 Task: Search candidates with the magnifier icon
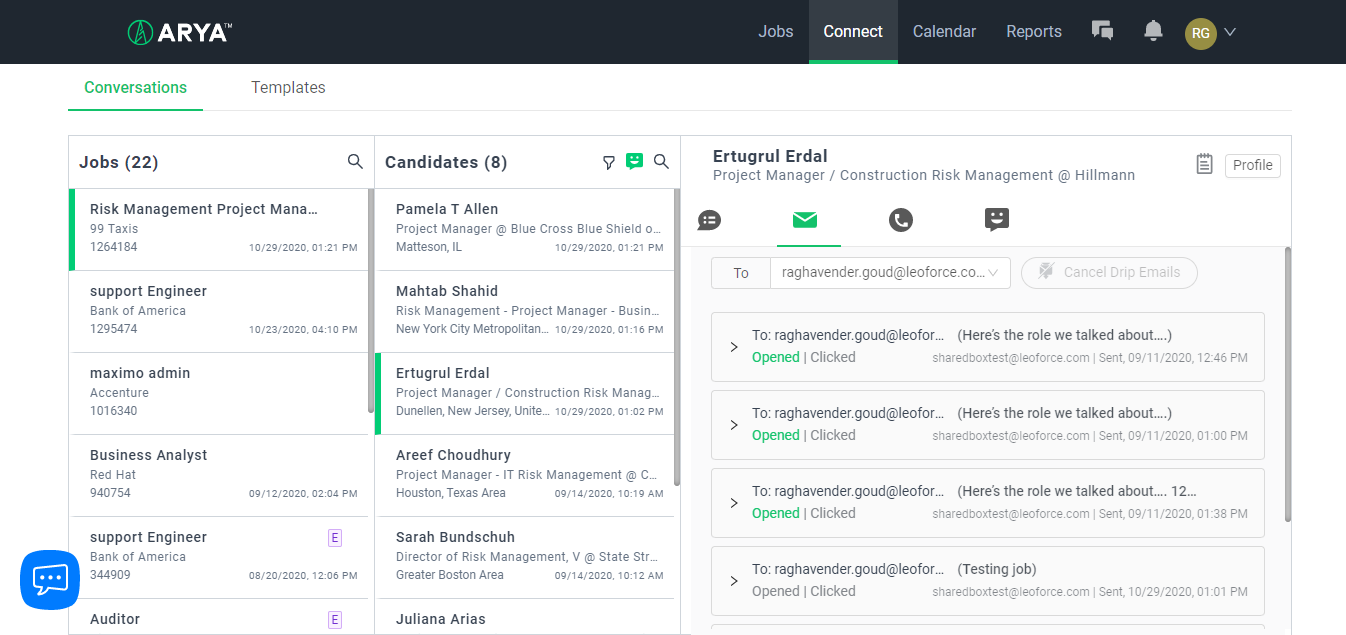(661, 161)
